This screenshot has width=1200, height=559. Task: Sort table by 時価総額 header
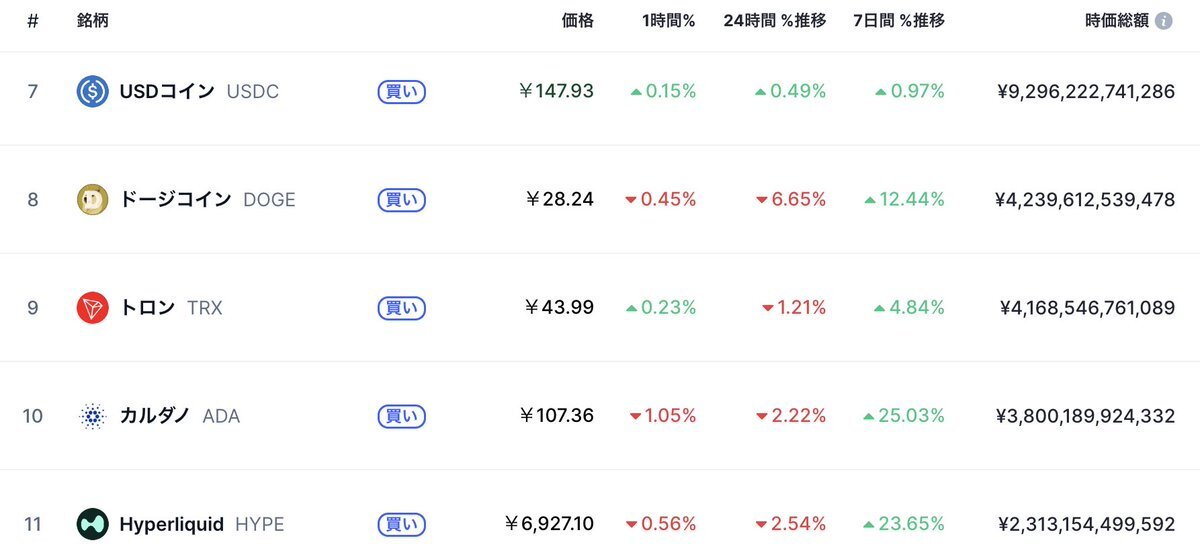point(1117,20)
